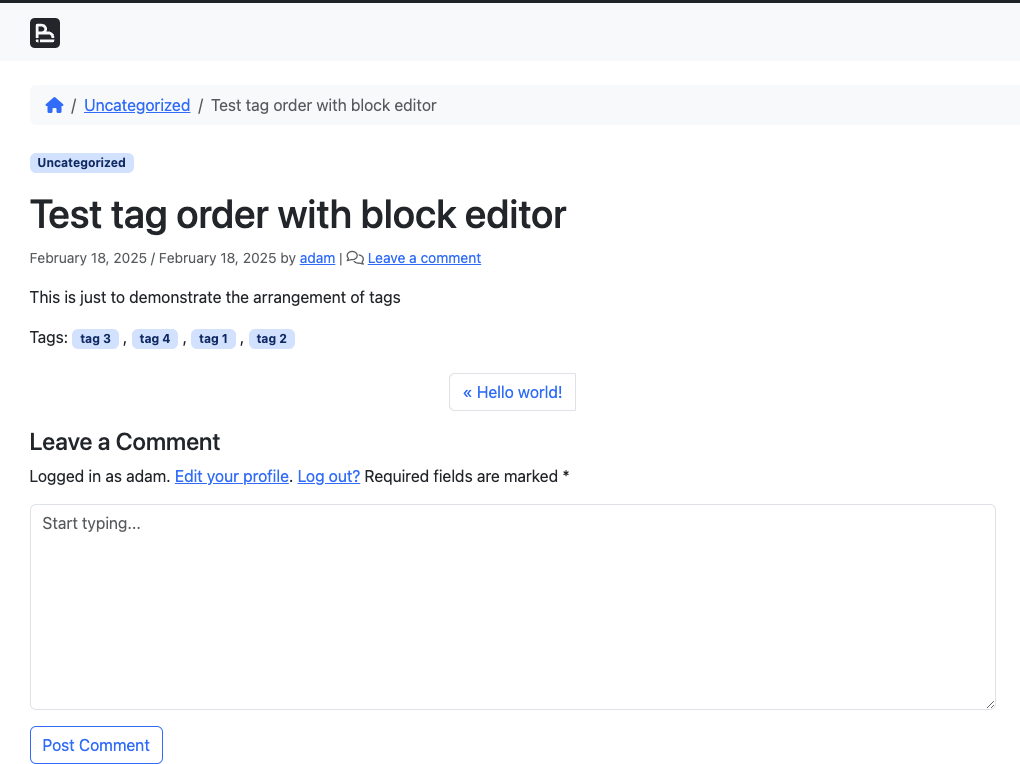This screenshot has height=764, width=1020.
Task: Click the site logo in the header
Action: click(45, 33)
